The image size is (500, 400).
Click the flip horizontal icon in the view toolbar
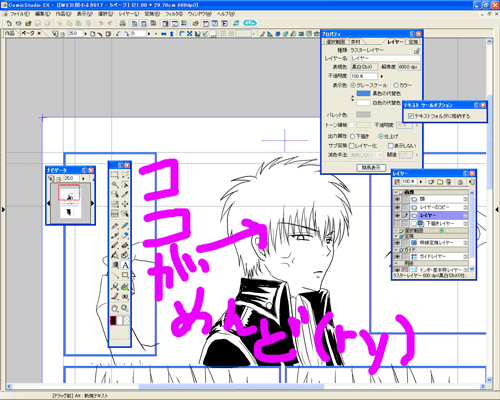coord(164,34)
